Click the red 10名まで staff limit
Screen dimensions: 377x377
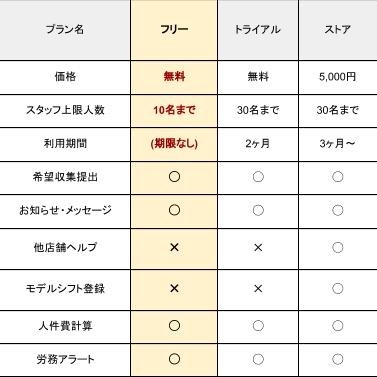click(x=174, y=110)
